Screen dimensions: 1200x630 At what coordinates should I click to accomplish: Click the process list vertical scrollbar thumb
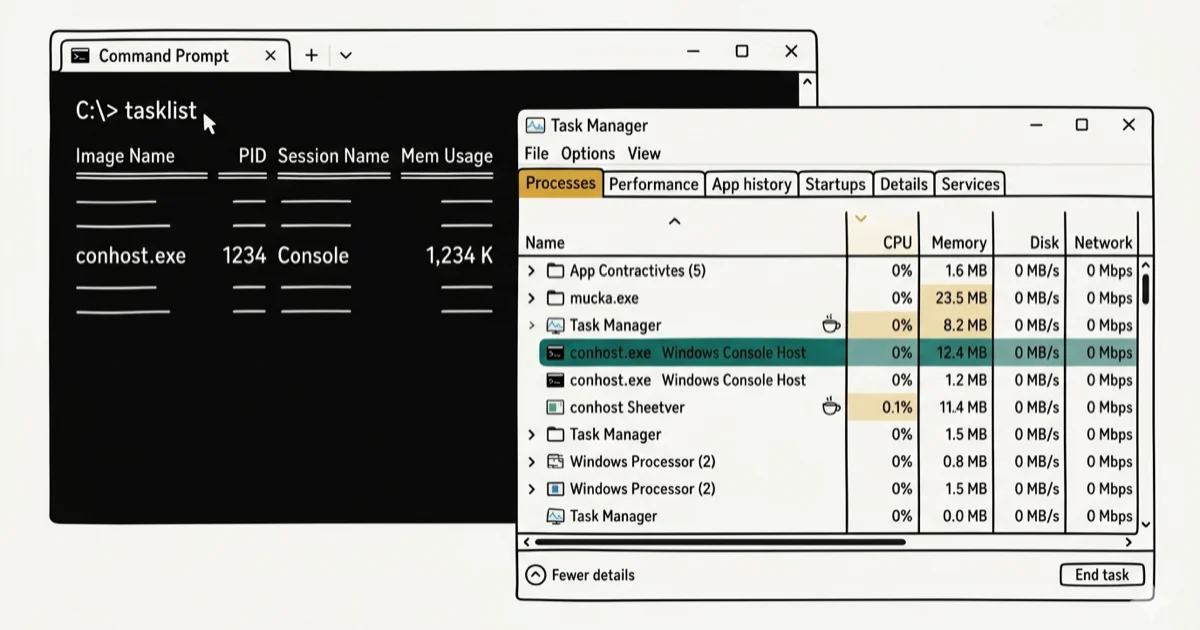point(1145,288)
